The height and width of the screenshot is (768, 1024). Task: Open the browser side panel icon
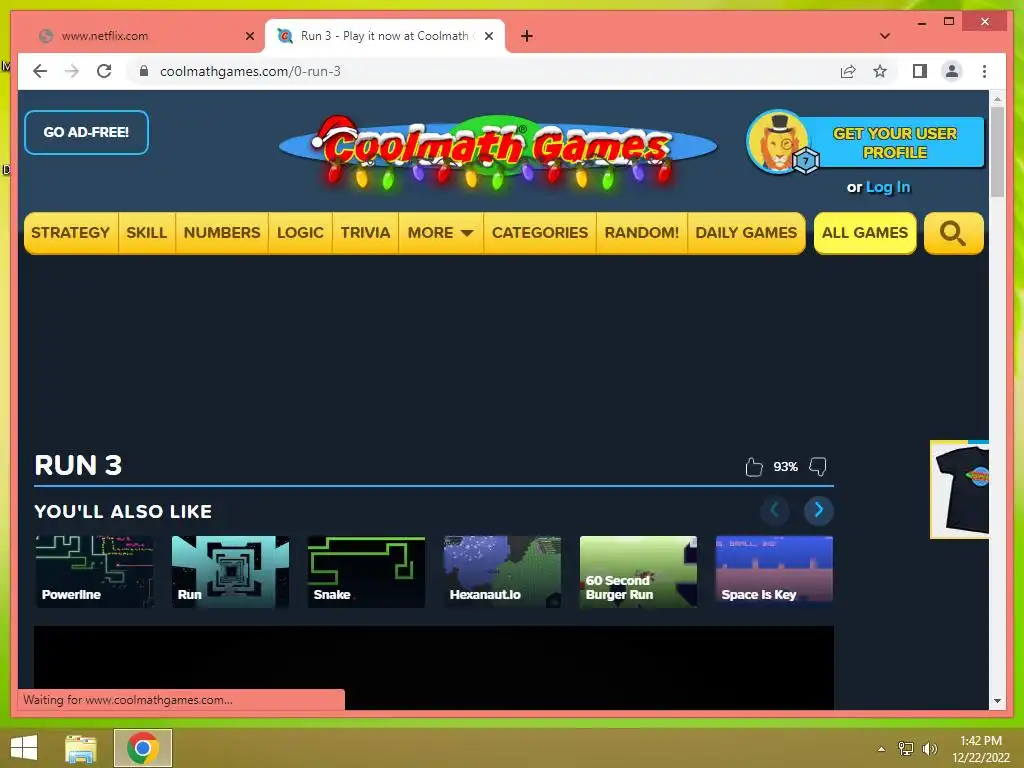click(920, 71)
